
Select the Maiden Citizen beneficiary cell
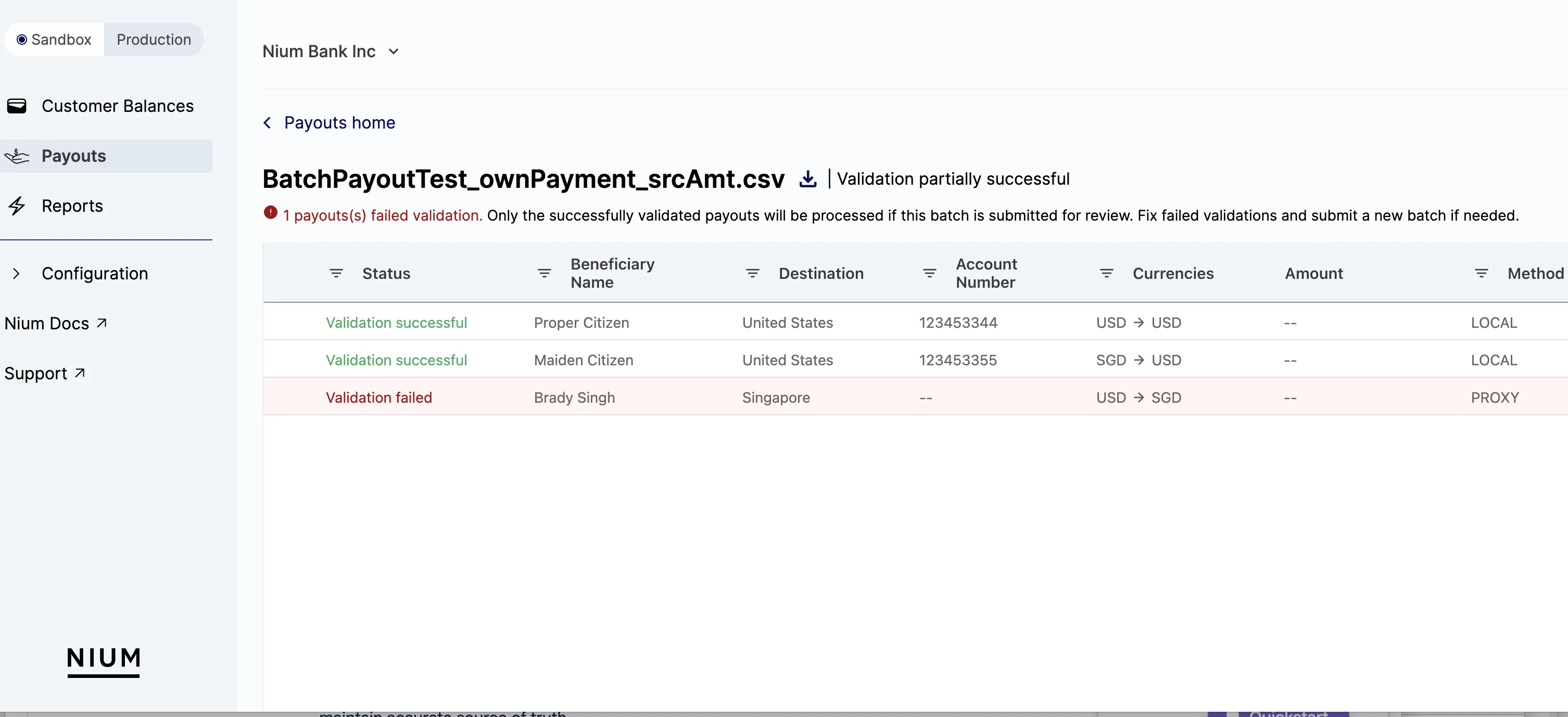(583, 361)
